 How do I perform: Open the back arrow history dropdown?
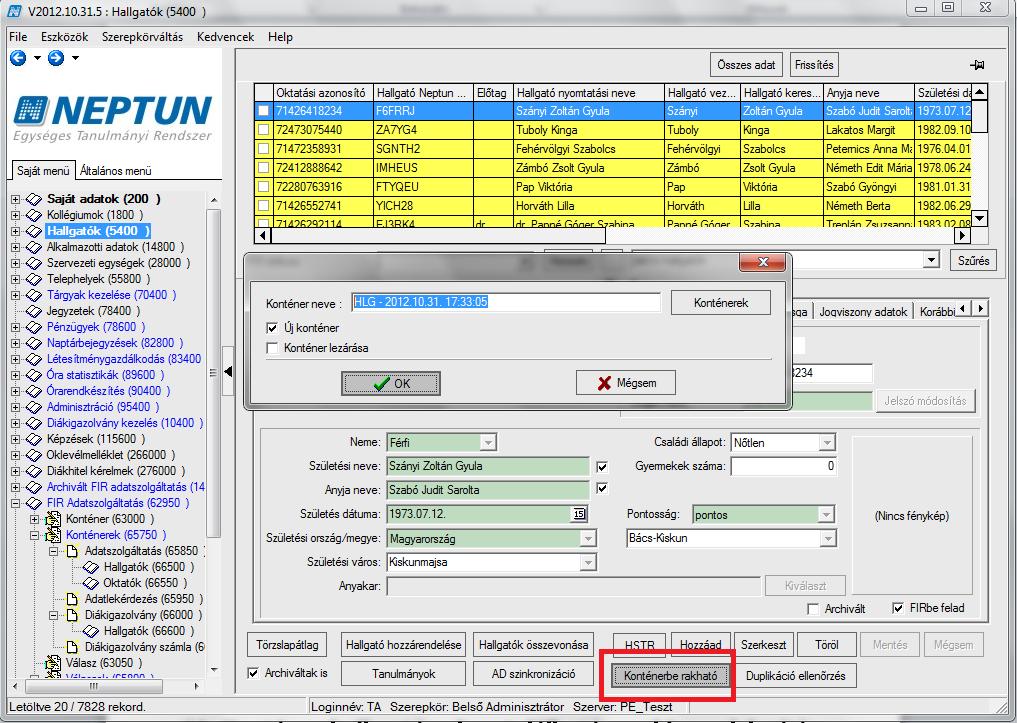tap(37, 58)
